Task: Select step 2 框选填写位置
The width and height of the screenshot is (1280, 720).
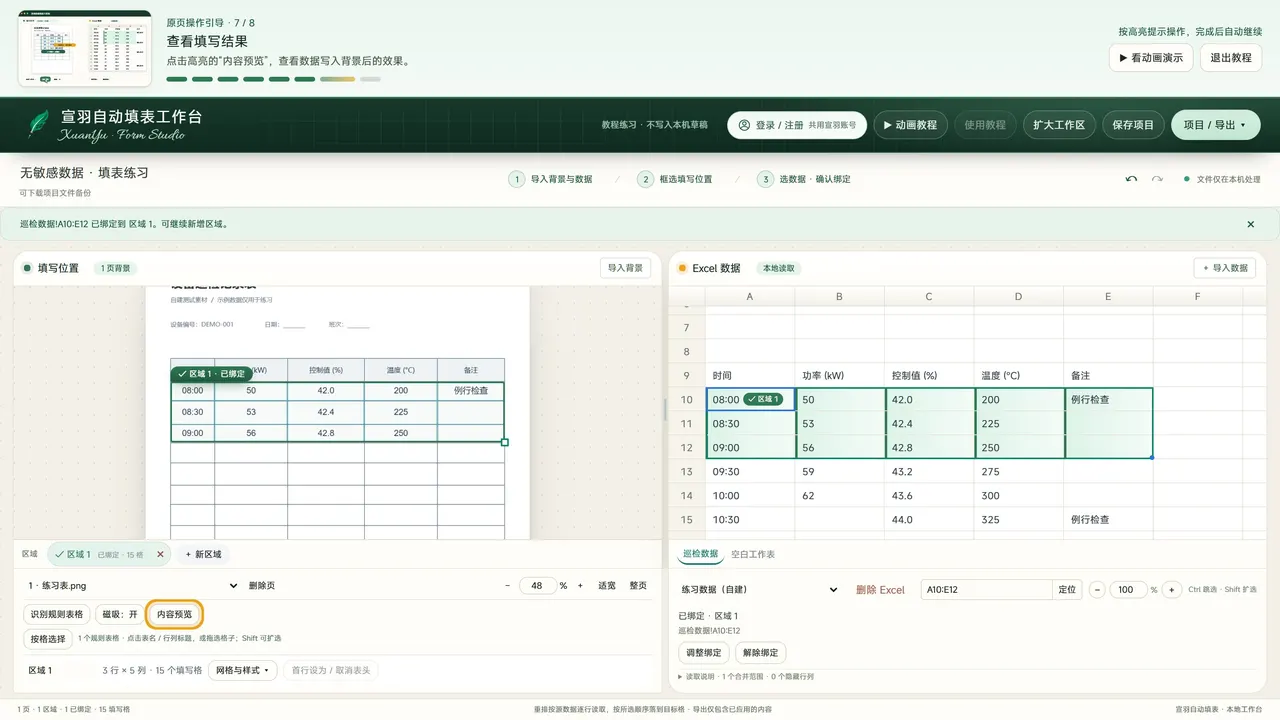Action: [675, 179]
